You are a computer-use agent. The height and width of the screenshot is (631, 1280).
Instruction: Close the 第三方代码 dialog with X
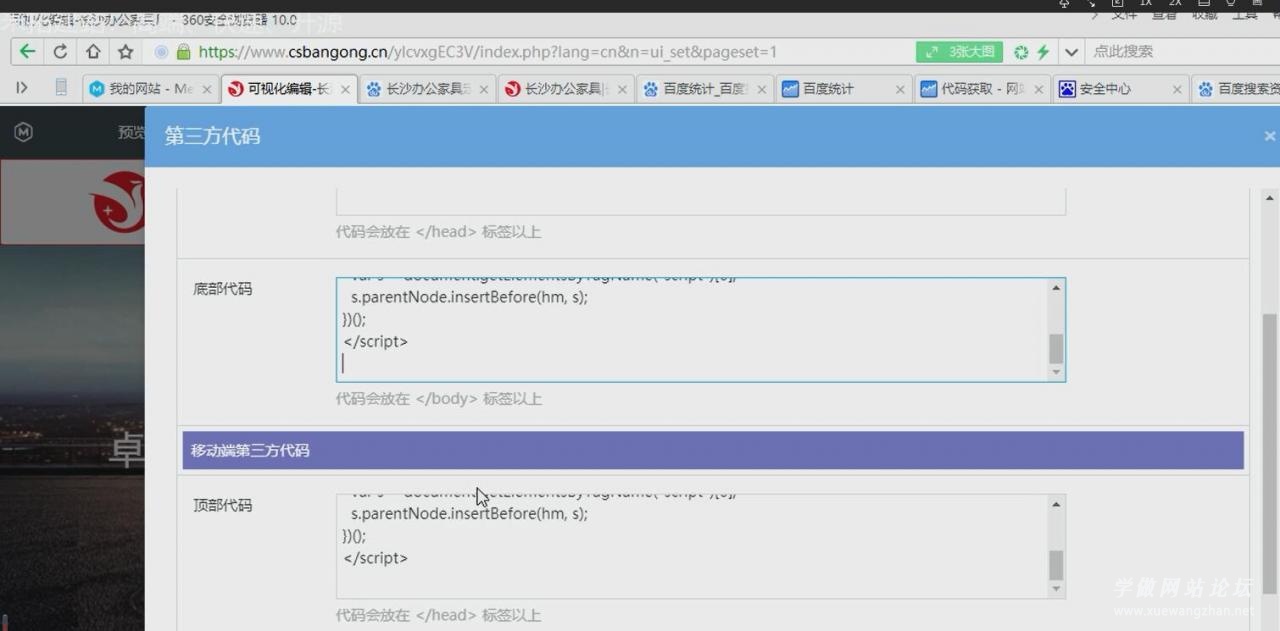[1269, 136]
